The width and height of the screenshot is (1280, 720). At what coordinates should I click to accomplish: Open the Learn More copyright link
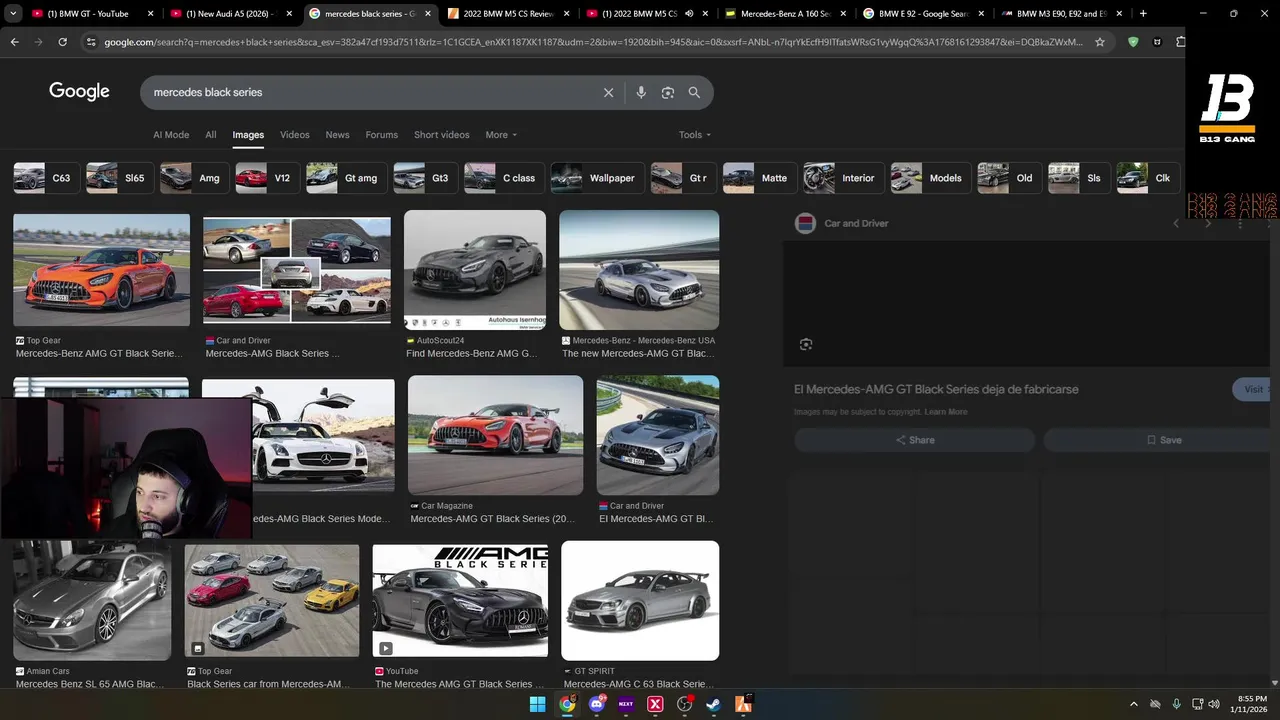(946, 412)
